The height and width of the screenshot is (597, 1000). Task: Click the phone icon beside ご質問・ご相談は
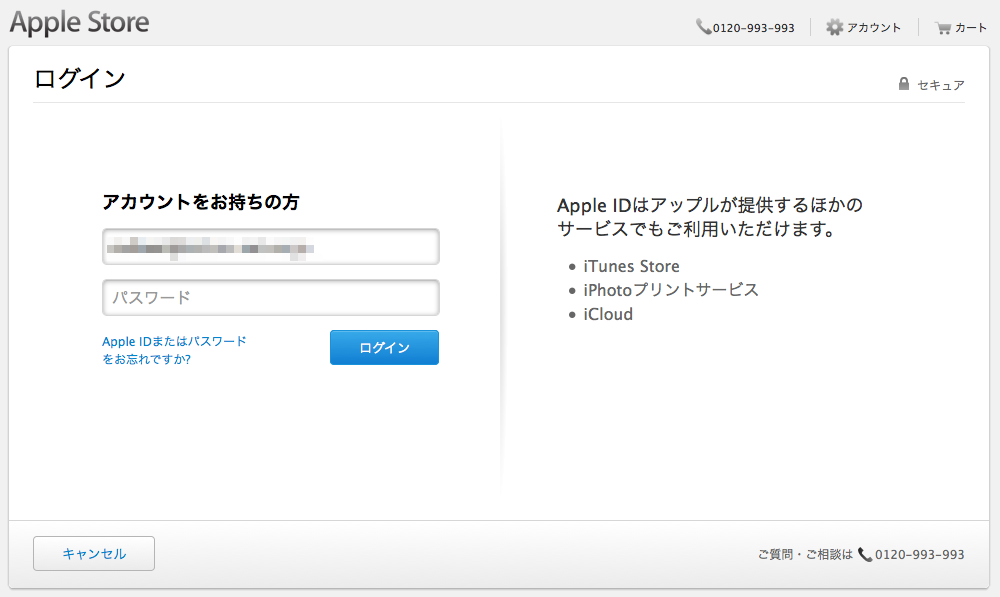pos(865,554)
